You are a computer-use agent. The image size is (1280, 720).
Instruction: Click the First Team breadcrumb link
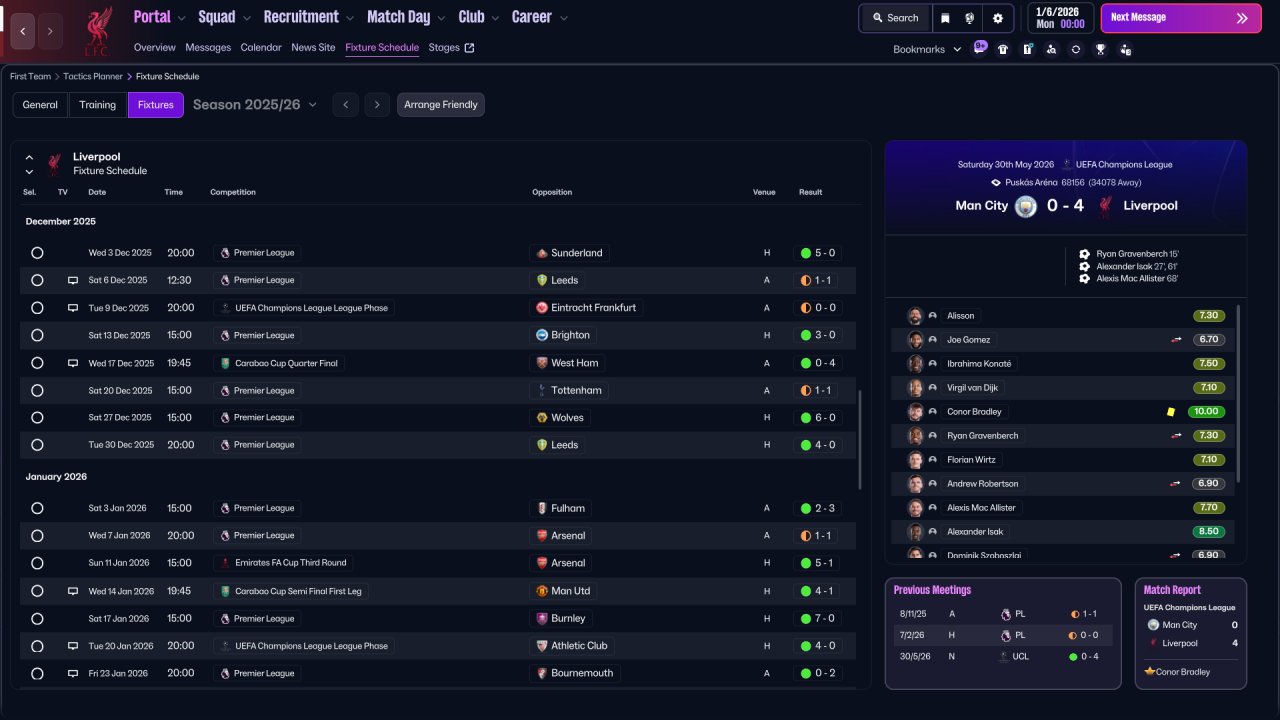(31, 76)
